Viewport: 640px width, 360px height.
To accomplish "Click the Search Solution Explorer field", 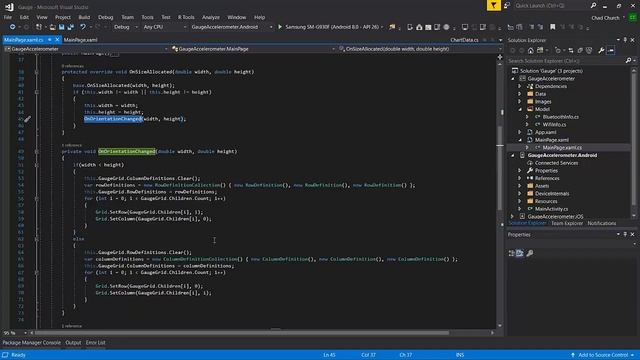I will click(566, 60).
